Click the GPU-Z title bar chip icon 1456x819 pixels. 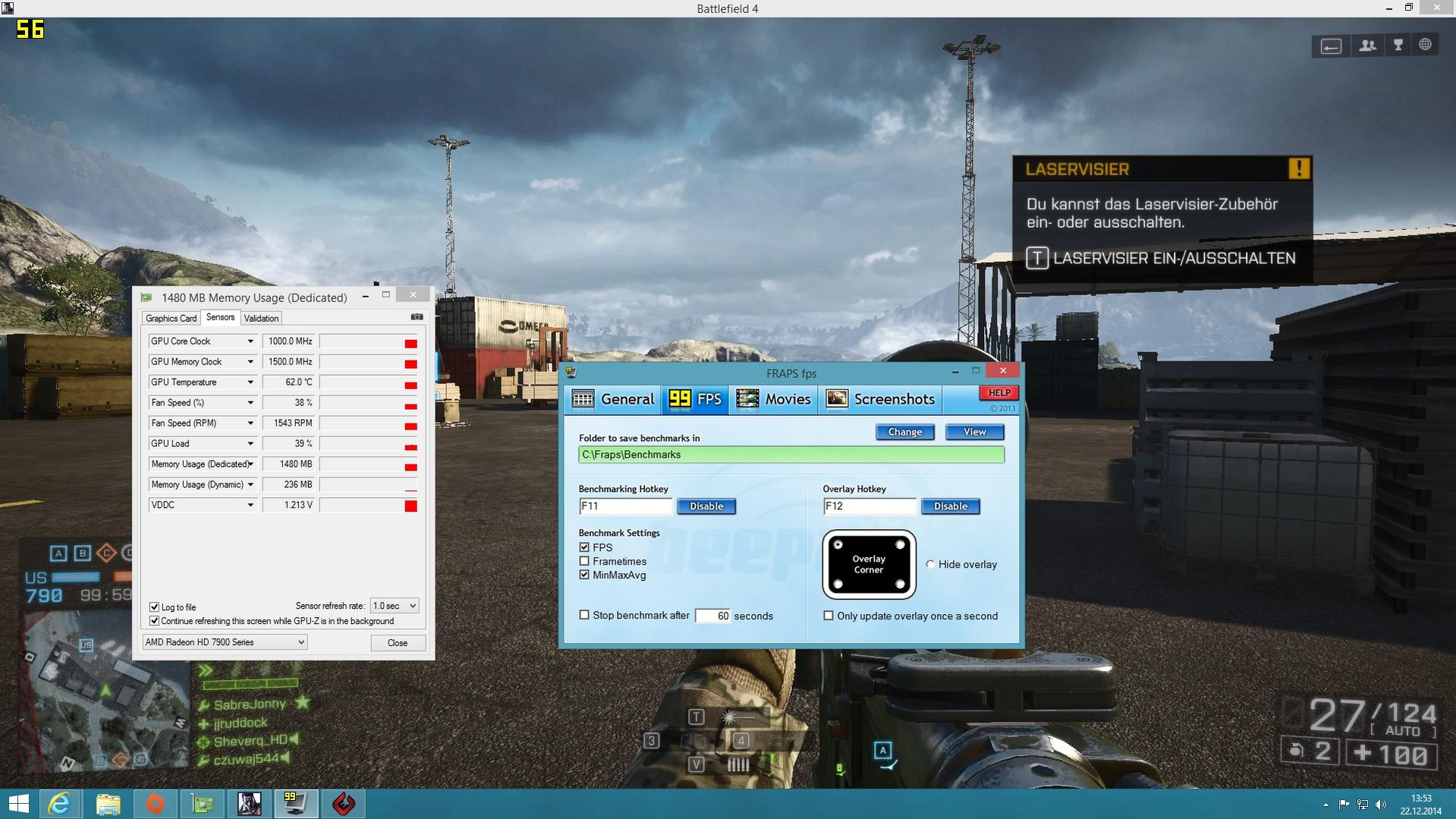coord(146,298)
